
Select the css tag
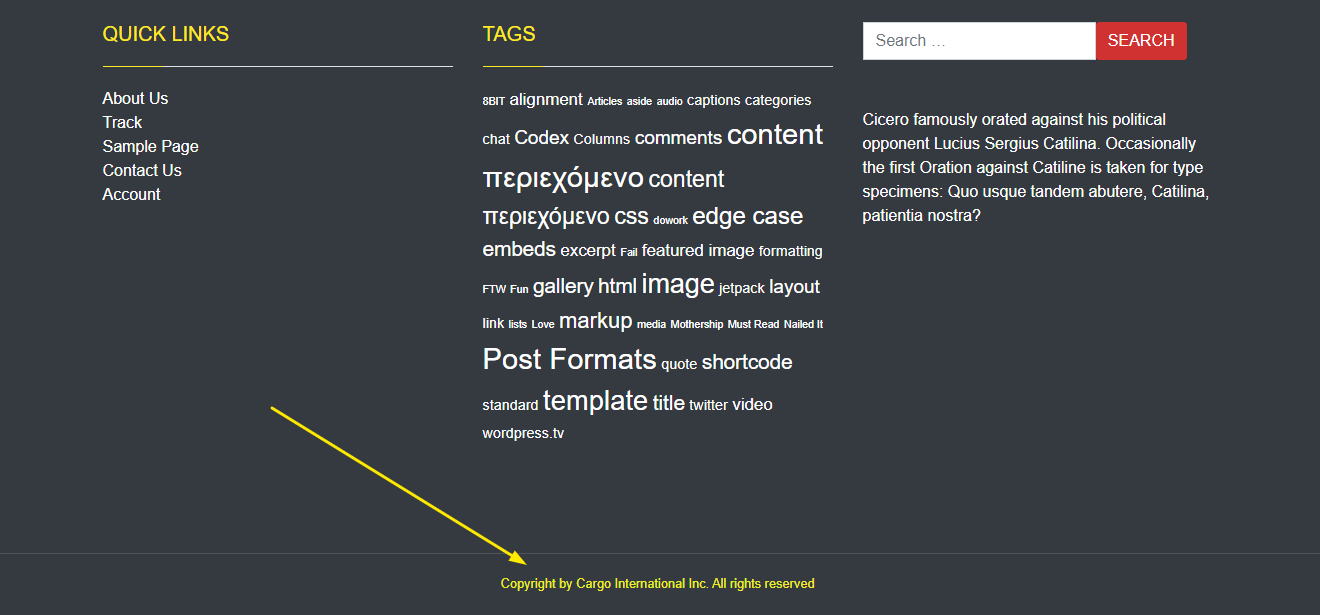631,216
